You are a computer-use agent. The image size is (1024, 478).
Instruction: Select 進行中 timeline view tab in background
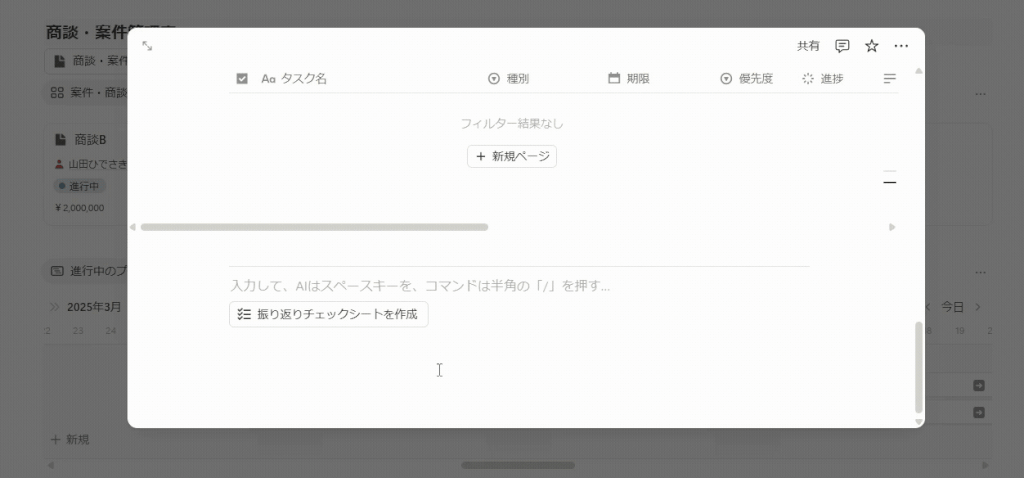[89, 271]
